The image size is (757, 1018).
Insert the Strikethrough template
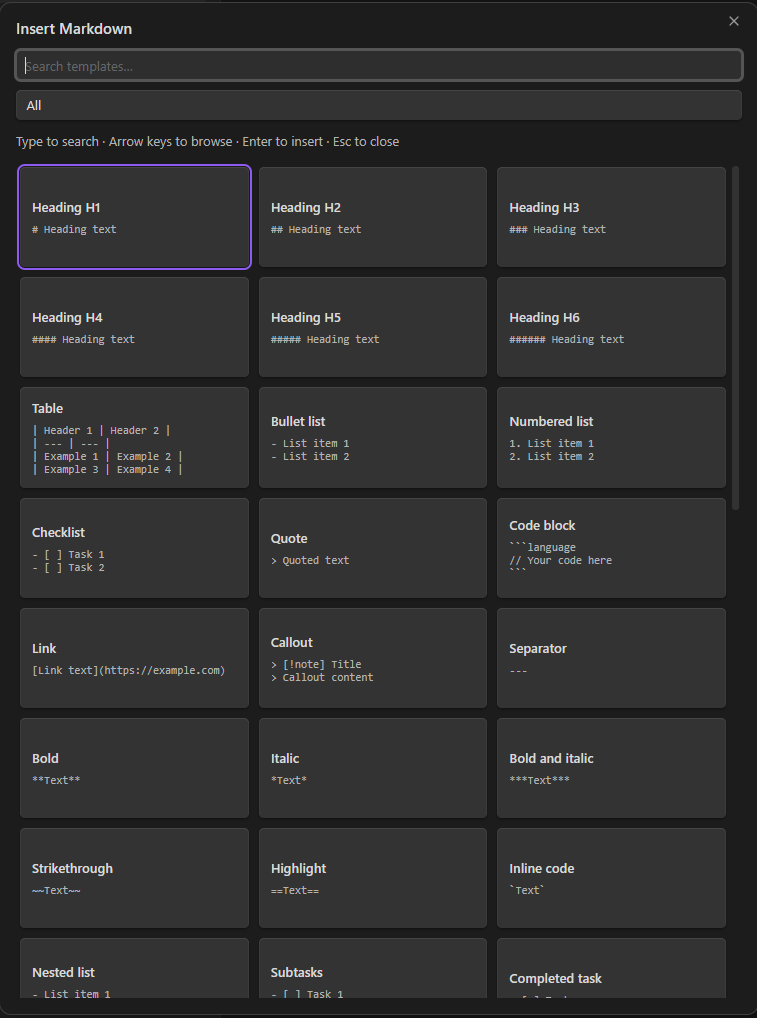click(x=134, y=878)
